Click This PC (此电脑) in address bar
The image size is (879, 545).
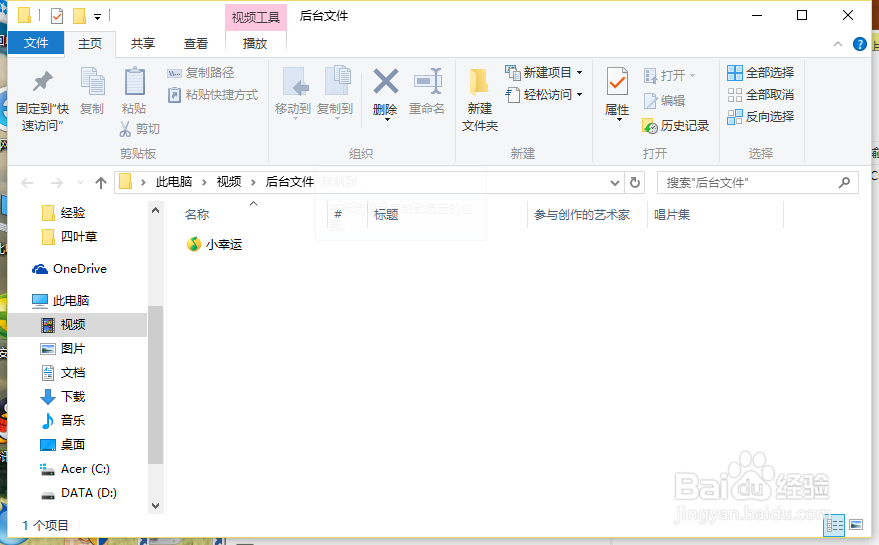click(x=174, y=182)
